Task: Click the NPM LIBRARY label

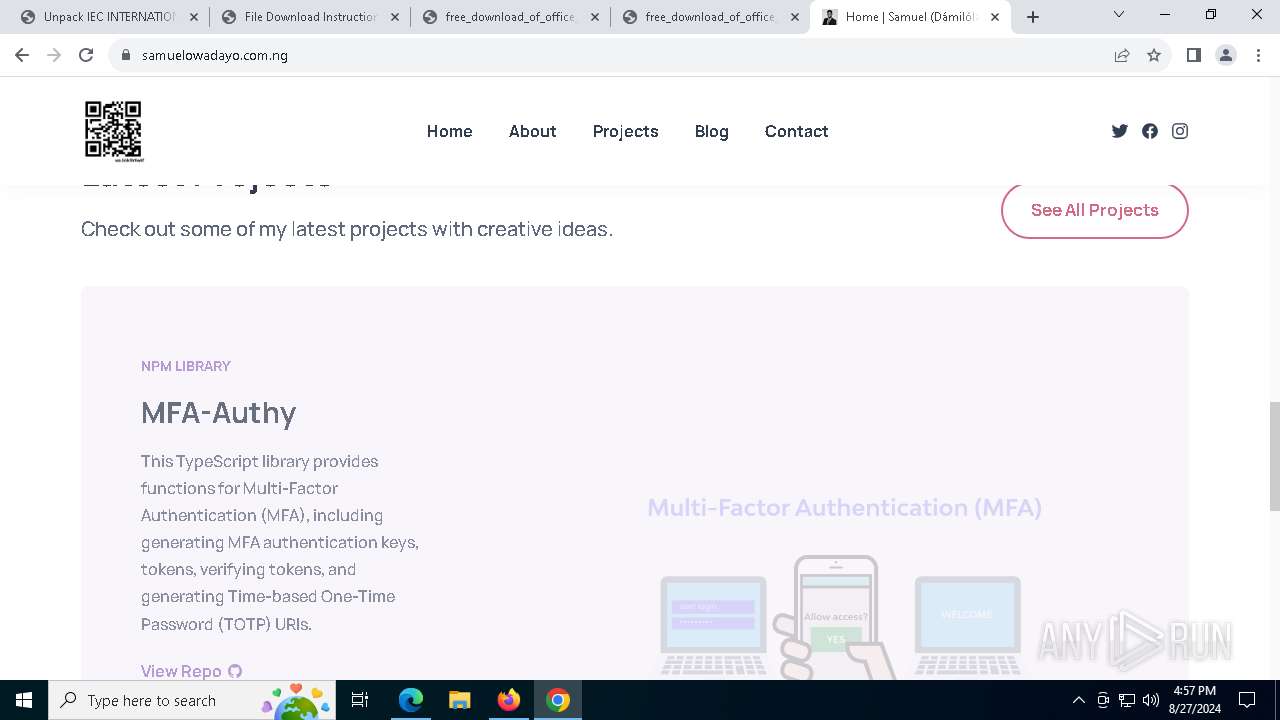Action: tap(186, 366)
